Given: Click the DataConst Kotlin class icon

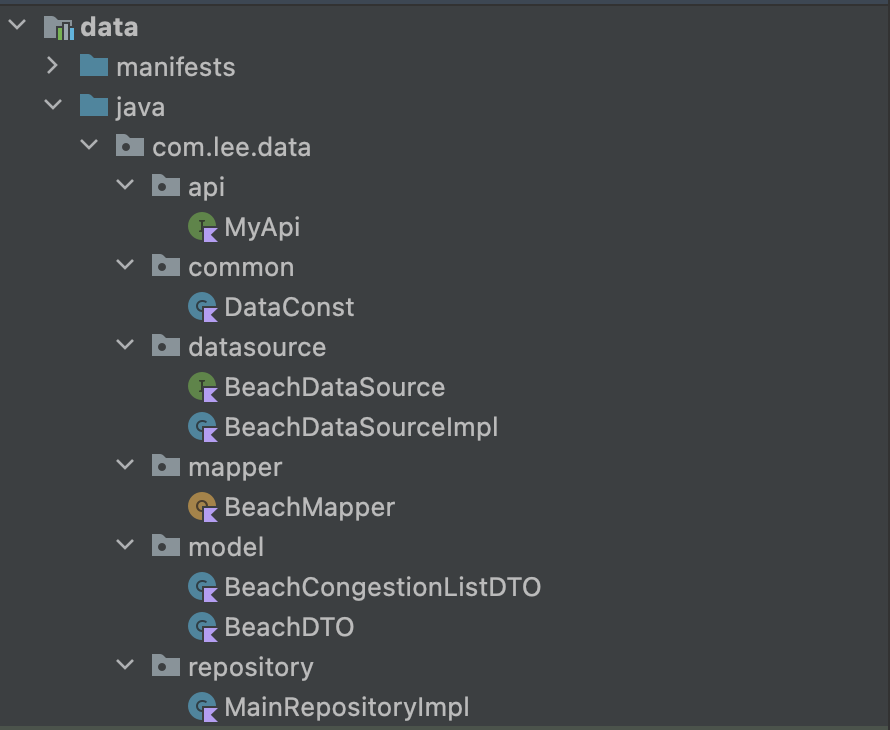Looking at the screenshot, I should pyautogui.click(x=203, y=307).
